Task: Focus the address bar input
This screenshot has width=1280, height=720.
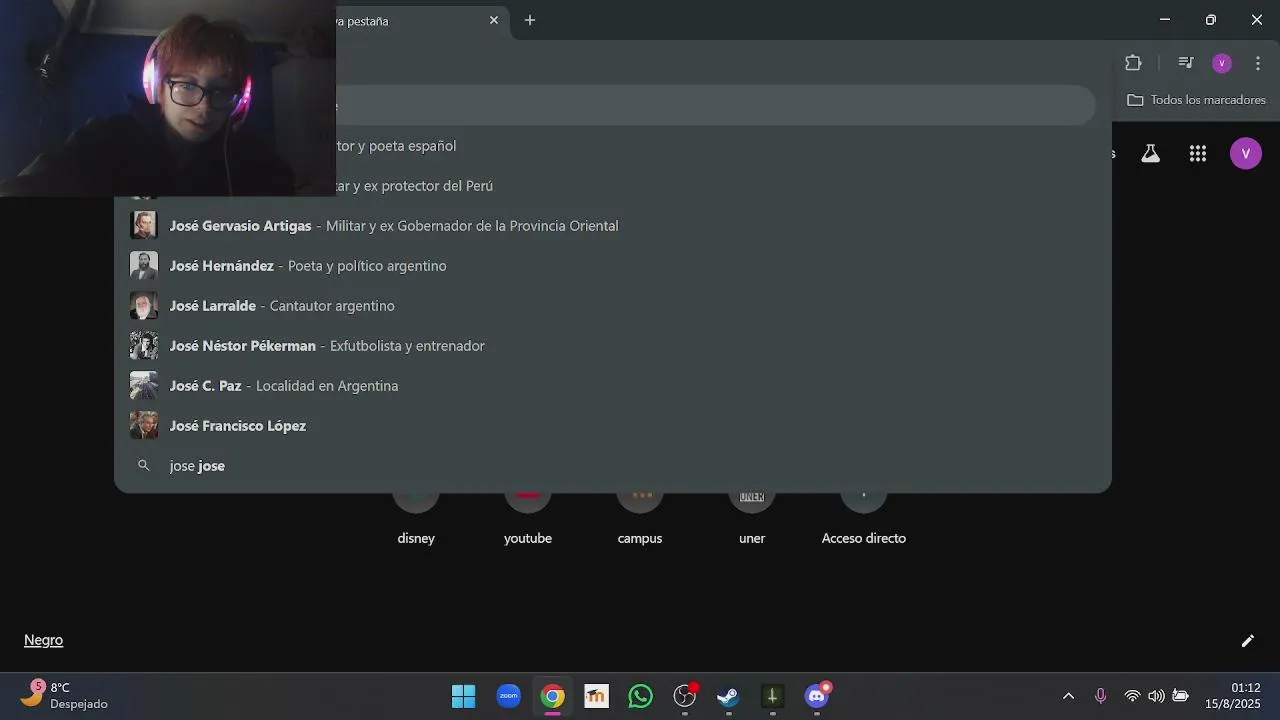Action: (715, 105)
